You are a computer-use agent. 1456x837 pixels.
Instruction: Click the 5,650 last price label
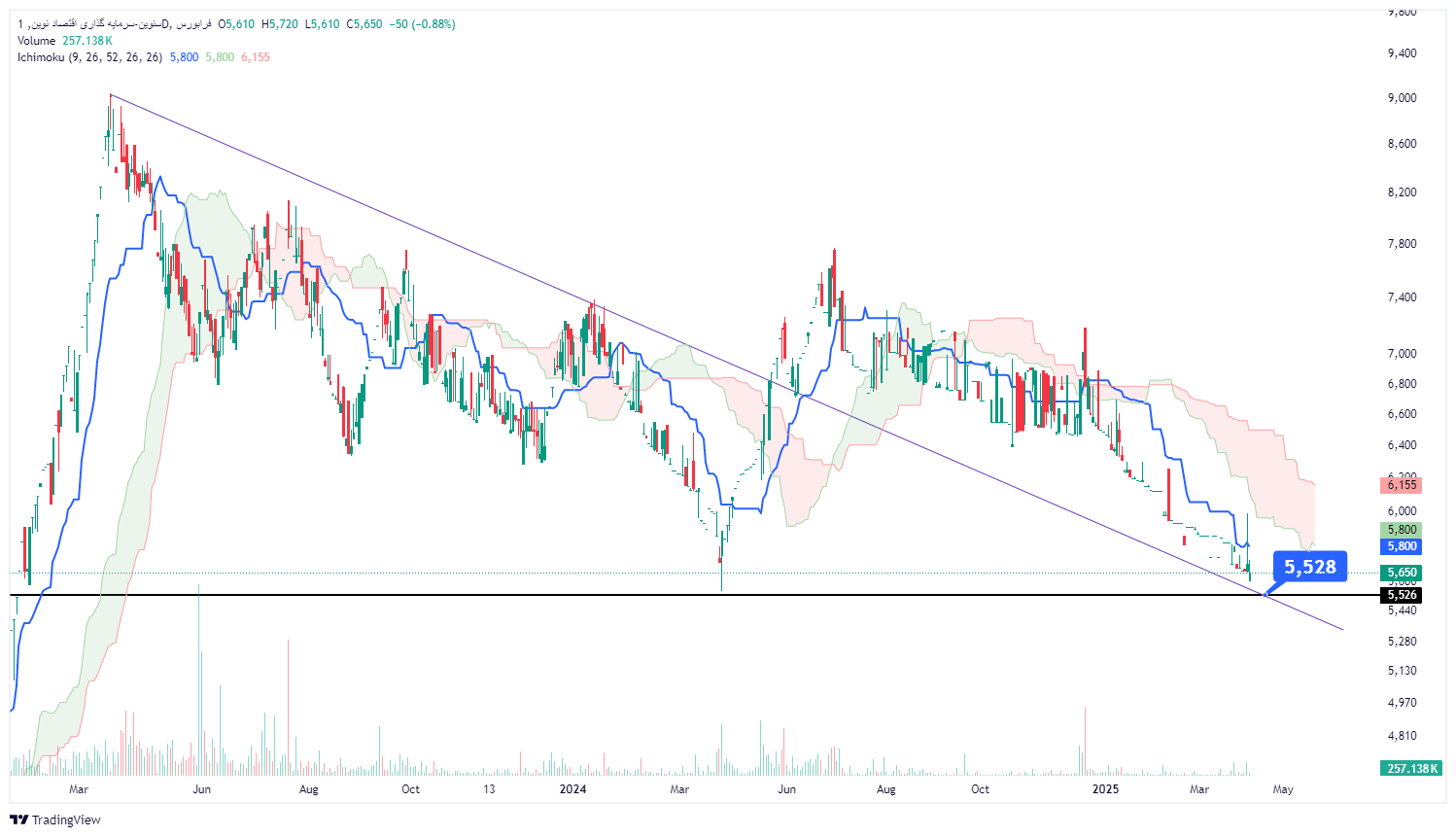tap(1401, 573)
